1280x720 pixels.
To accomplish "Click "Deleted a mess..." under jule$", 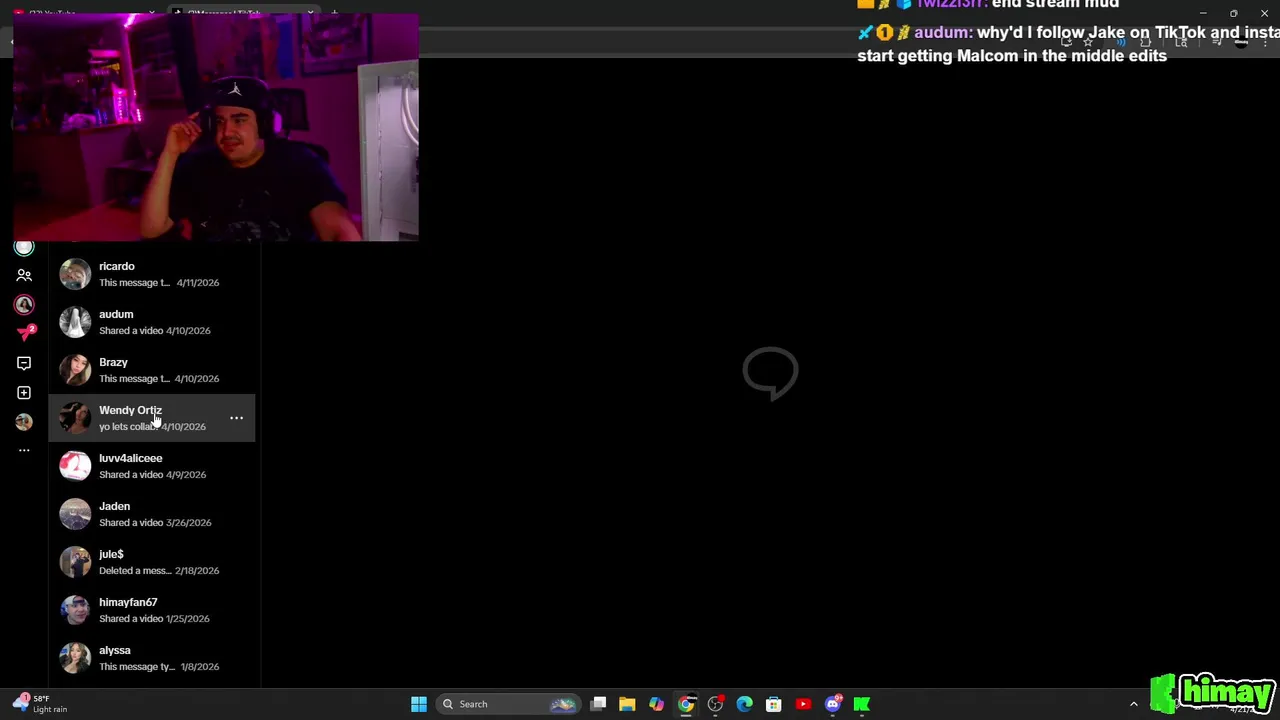I will [135, 571].
